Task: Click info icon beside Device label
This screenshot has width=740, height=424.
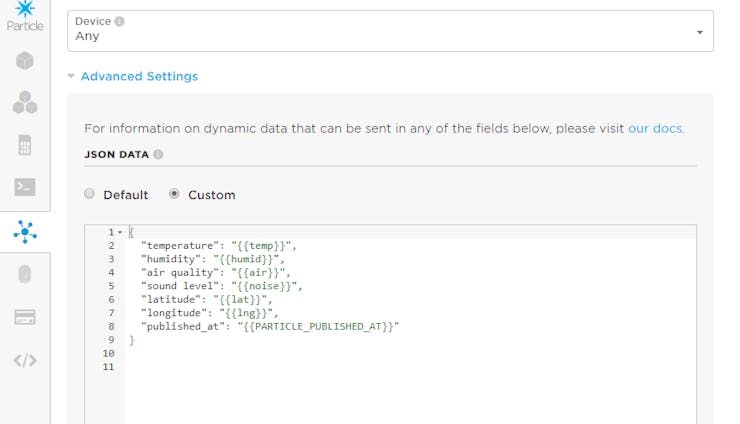Action: [120, 21]
